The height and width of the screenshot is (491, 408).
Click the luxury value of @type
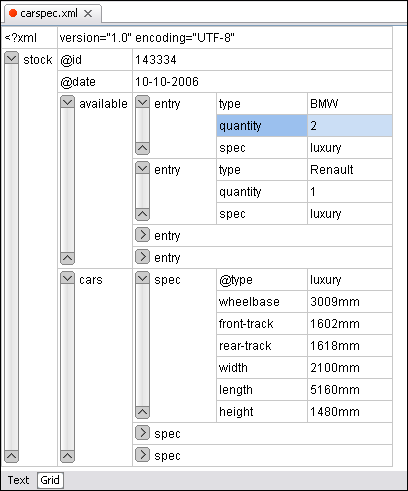tap(350, 280)
